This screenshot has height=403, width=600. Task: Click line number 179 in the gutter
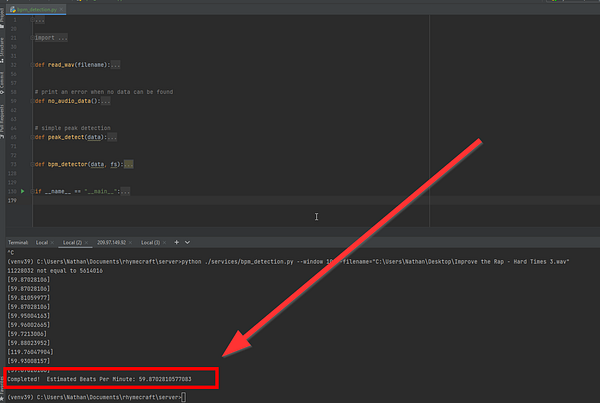12,200
